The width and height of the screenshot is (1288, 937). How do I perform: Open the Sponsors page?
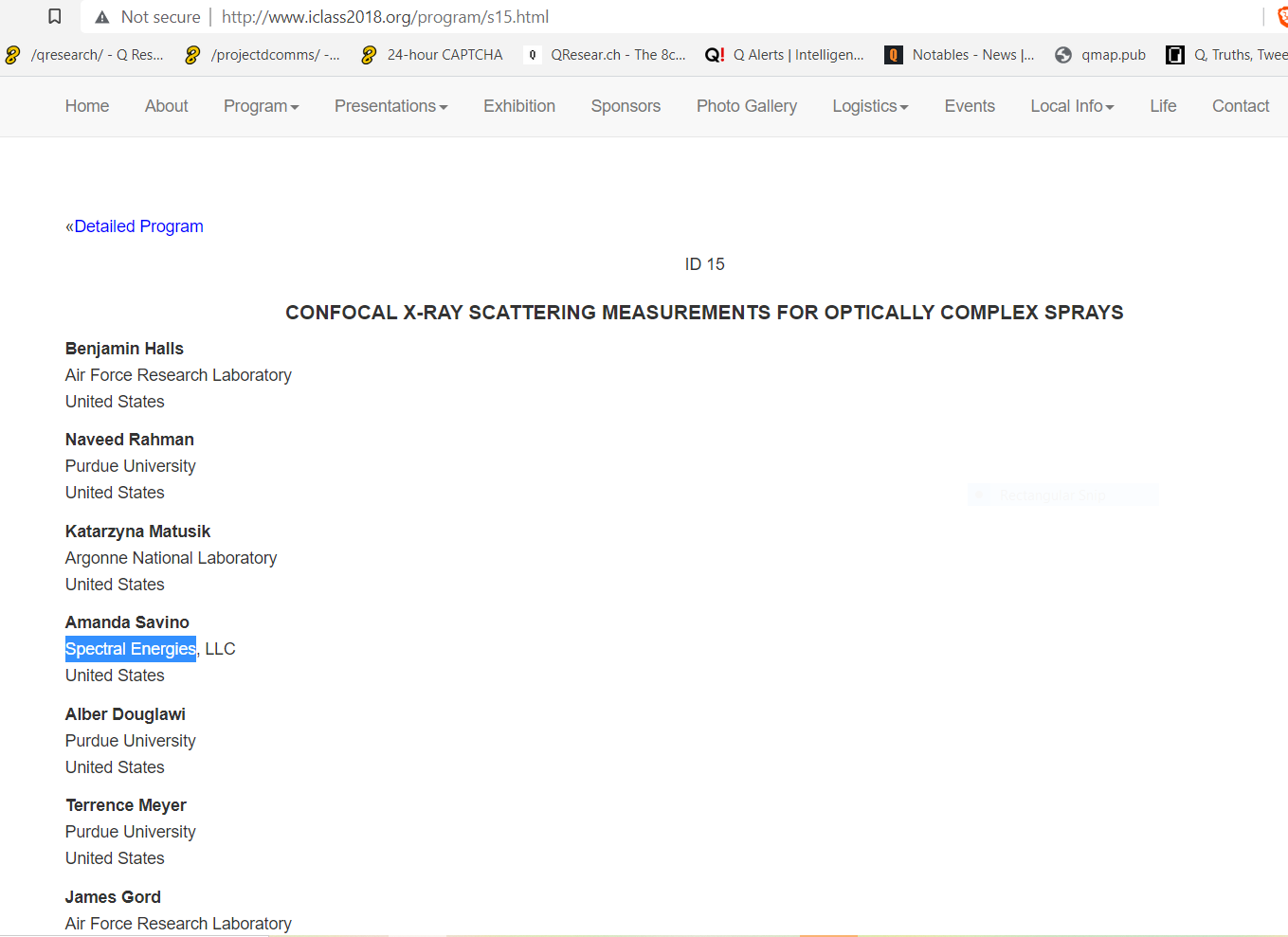click(x=626, y=106)
